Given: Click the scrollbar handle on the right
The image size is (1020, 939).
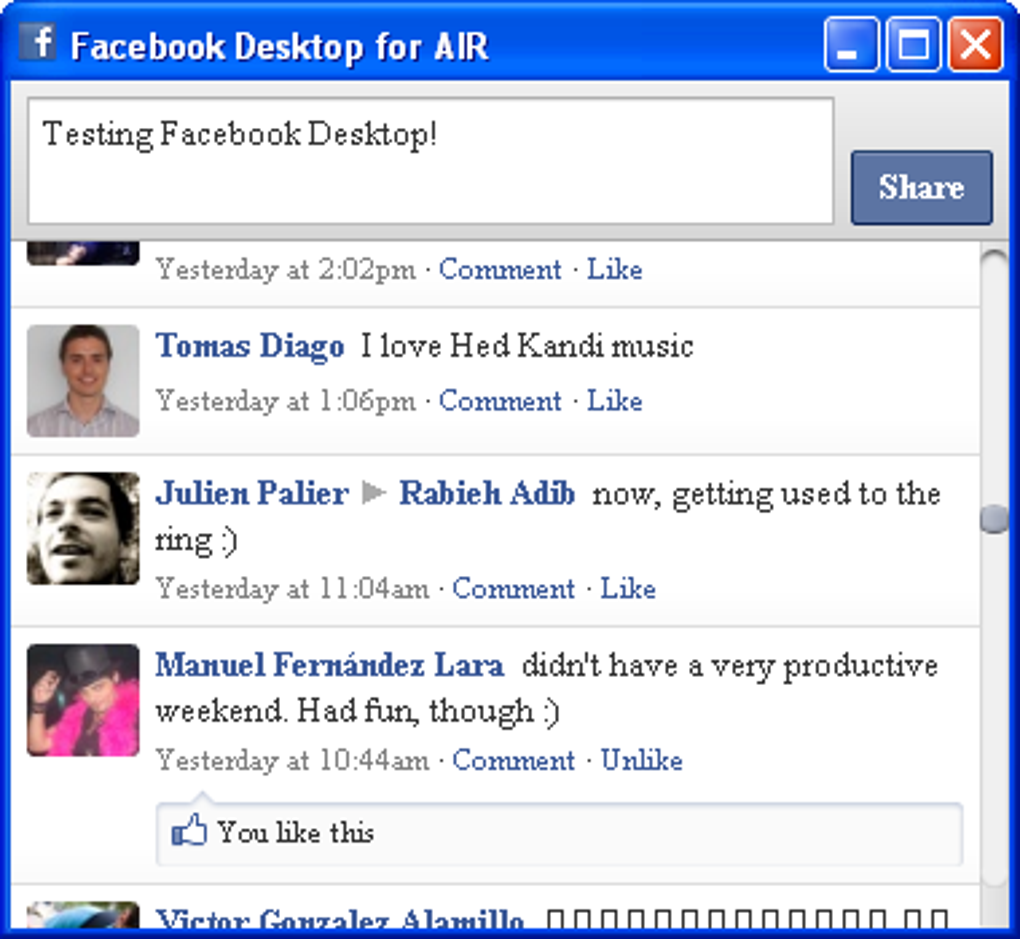Looking at the screenshot, I should pos(994,518).
